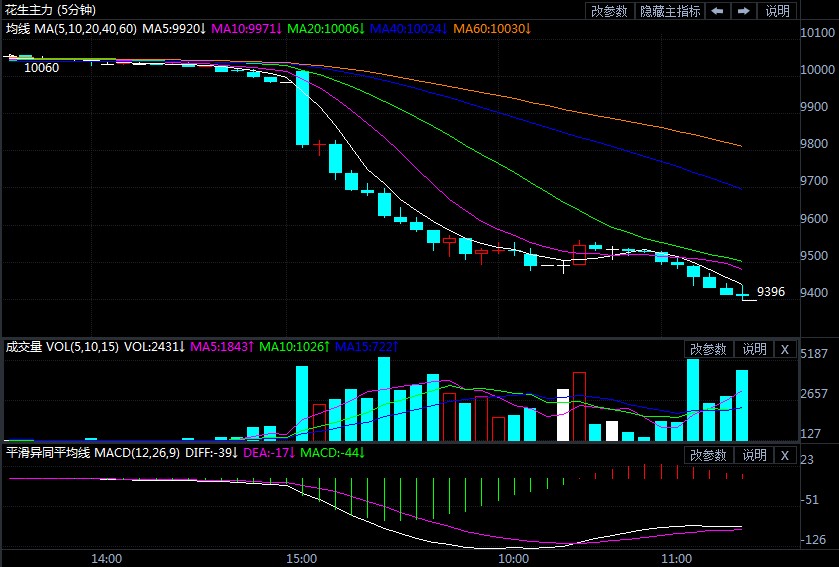839x567 pixels.
Task: Open 改参数 for the main MA chart
Action: coord(609,11)
